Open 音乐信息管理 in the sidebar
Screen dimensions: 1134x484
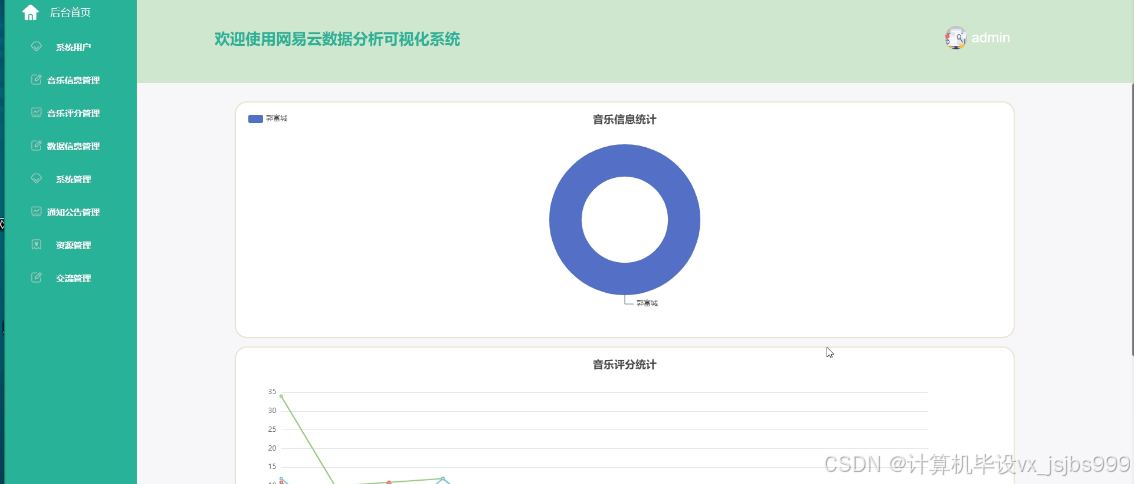click(x=73, y=80)
